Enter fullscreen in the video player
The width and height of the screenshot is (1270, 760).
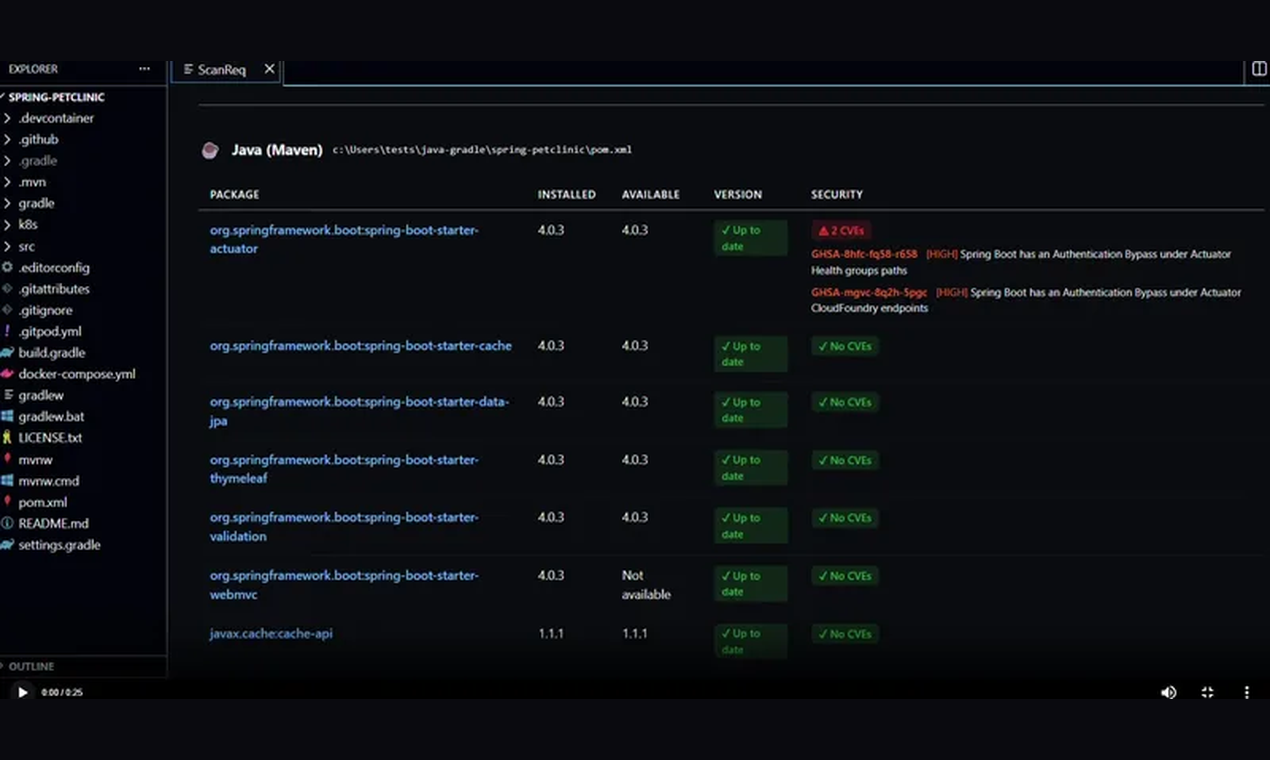coord(1207,692)
